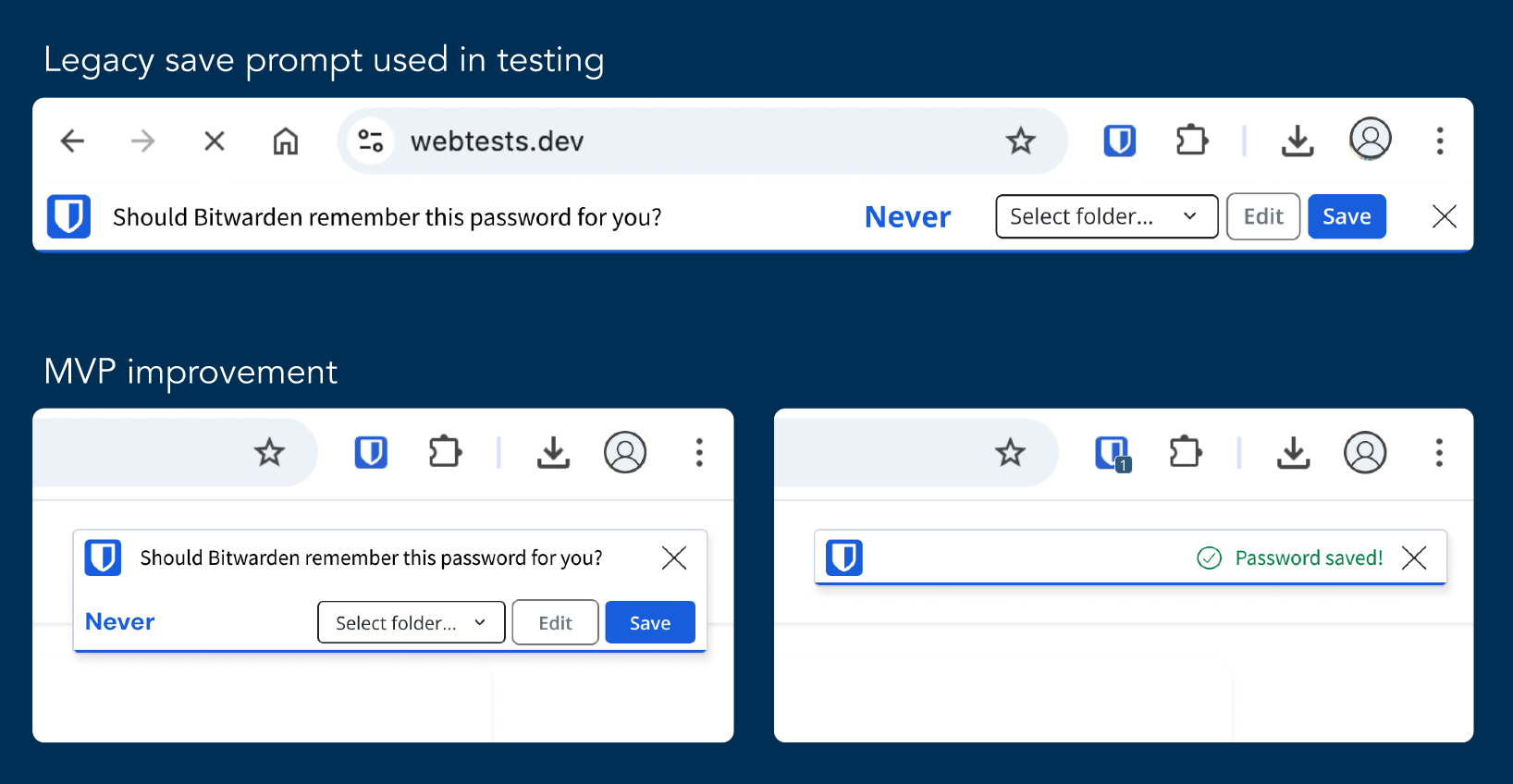The width and height of the screenshot is (1513, 784).
Task: Open three-dot menu in legacy browser toolbar
Action: [1440, 141]
